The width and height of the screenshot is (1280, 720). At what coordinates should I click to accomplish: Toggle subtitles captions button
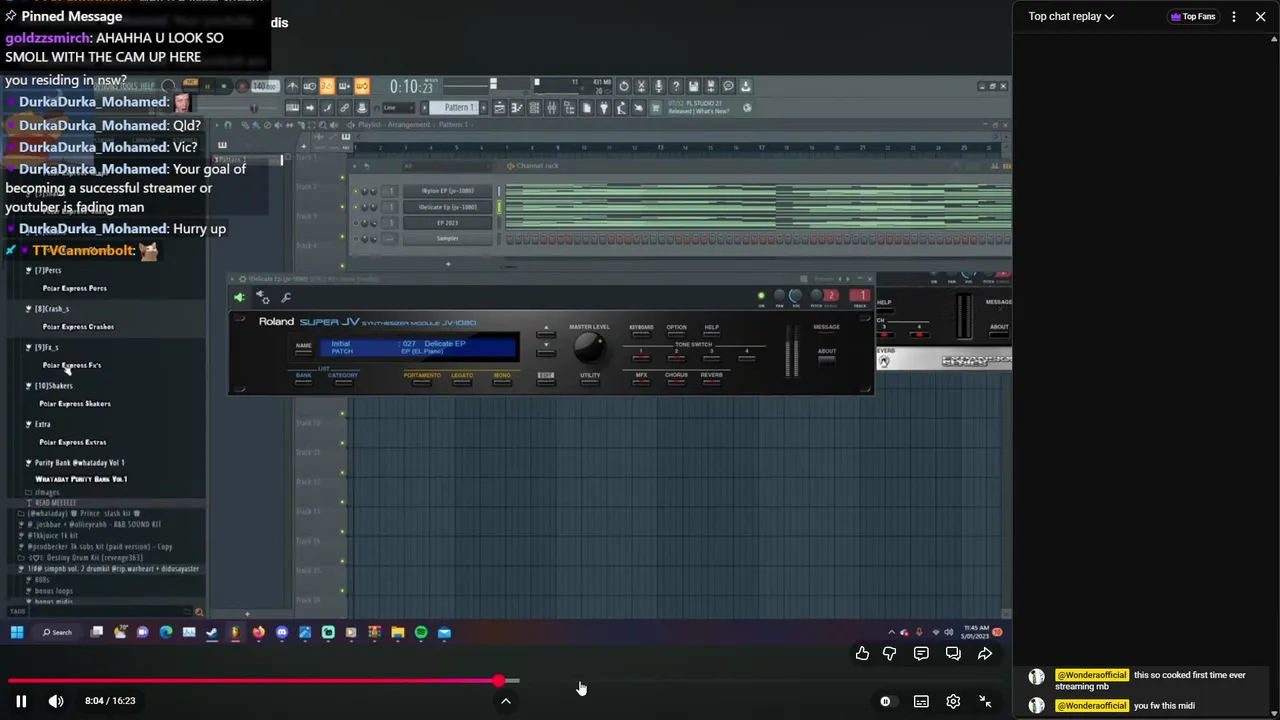click(921, 701)
